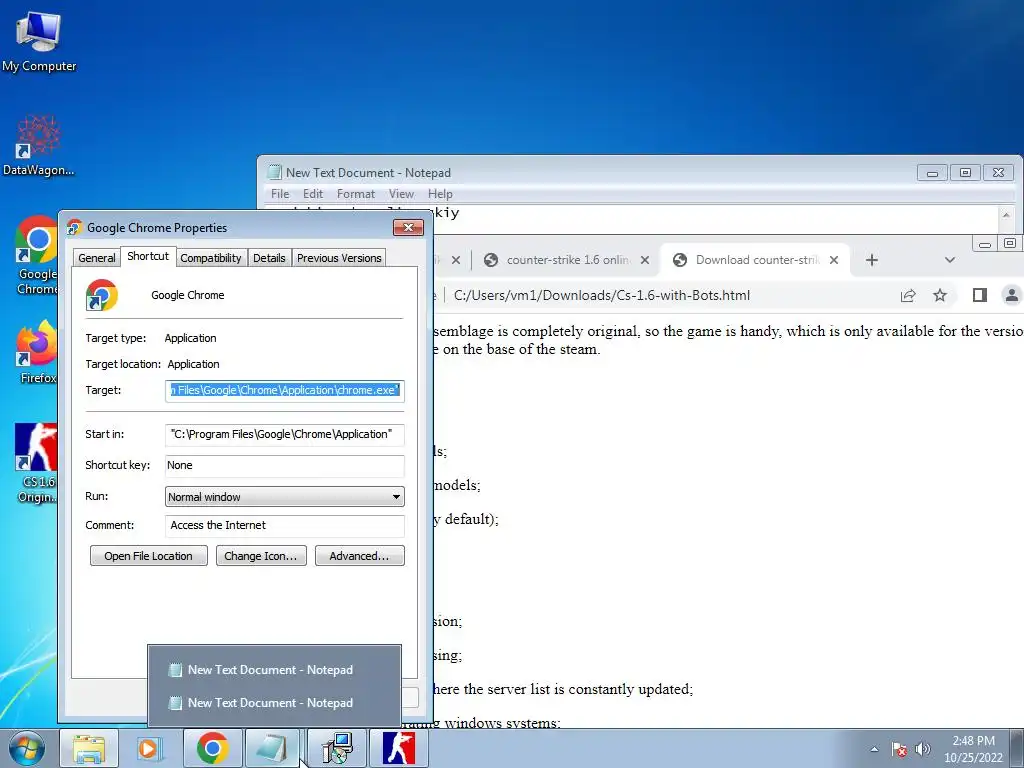
Task: Open a new Chrome tab
Action: click(872, 260)
